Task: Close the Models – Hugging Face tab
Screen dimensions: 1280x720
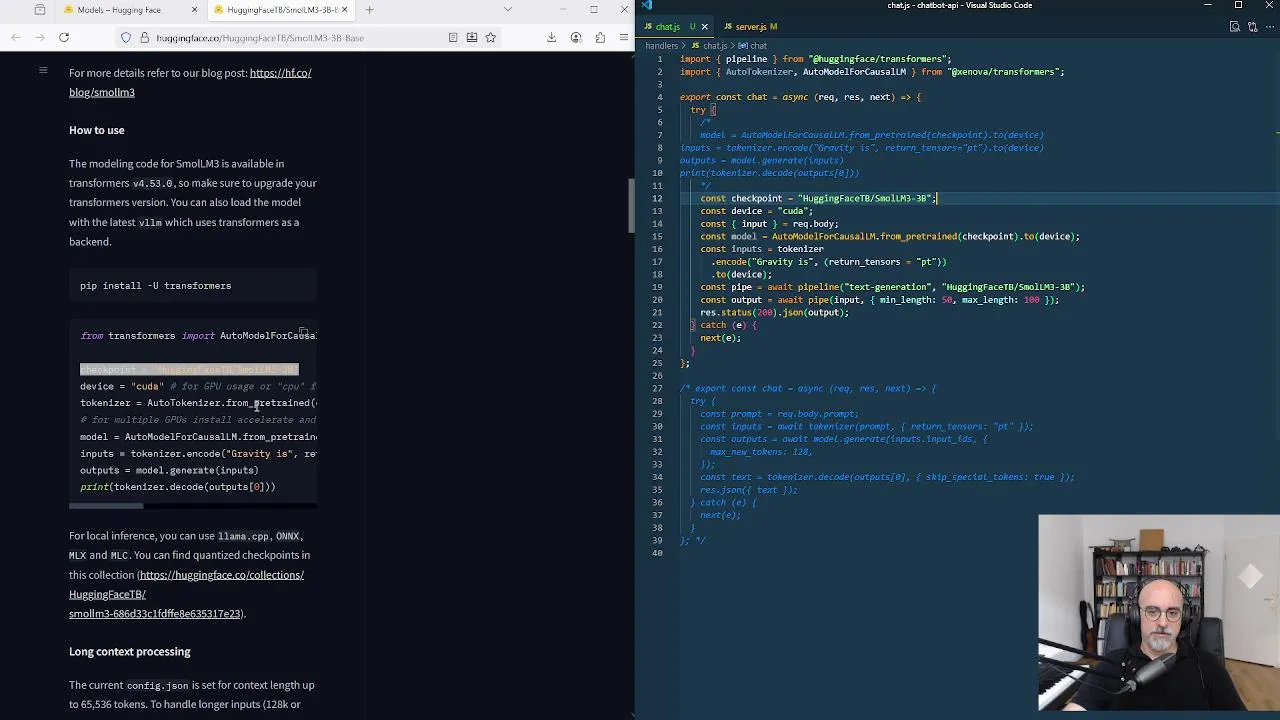Action: pos(194,10)
